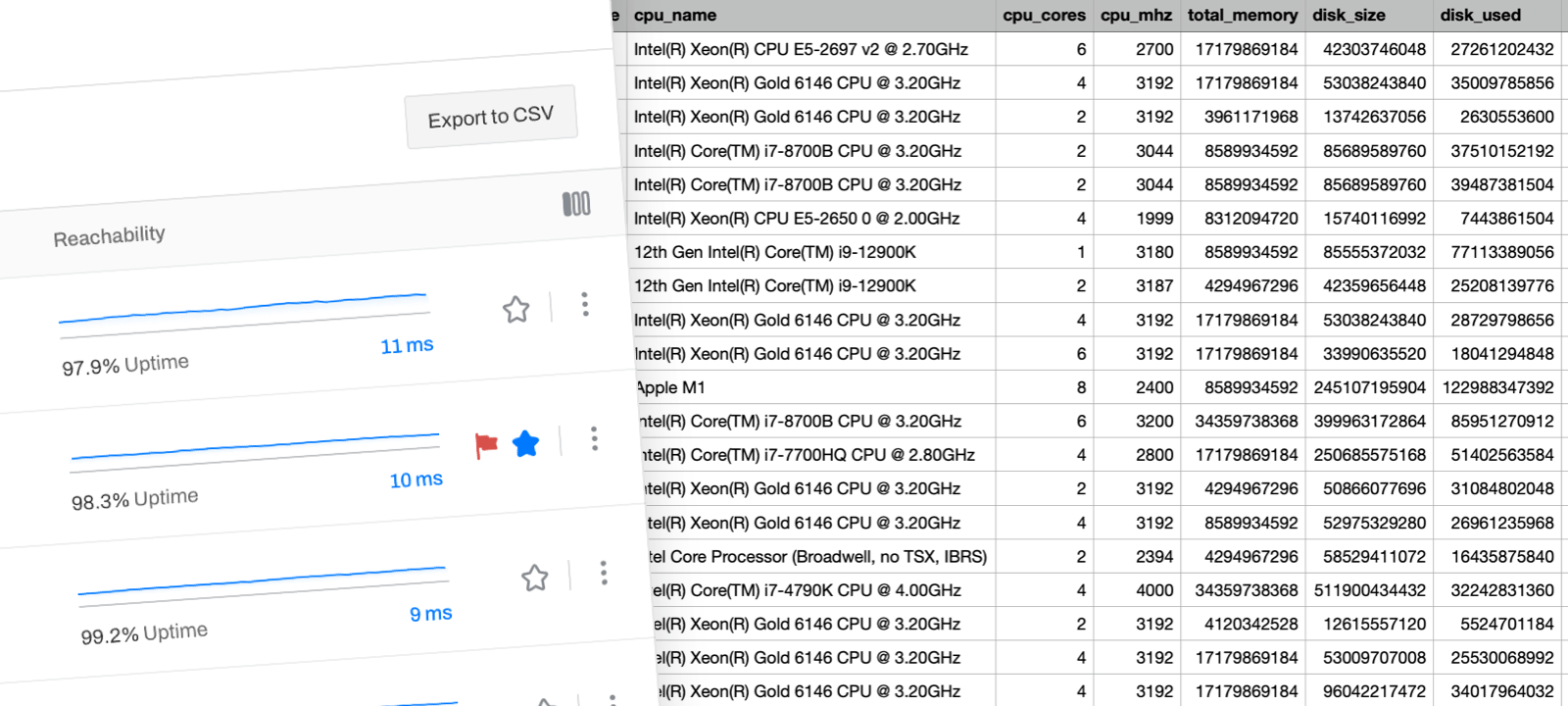Image resolution: width=1568 pixels, height=706 pixels.
Task: Click the 11 ms latency value
Action: 407,345
